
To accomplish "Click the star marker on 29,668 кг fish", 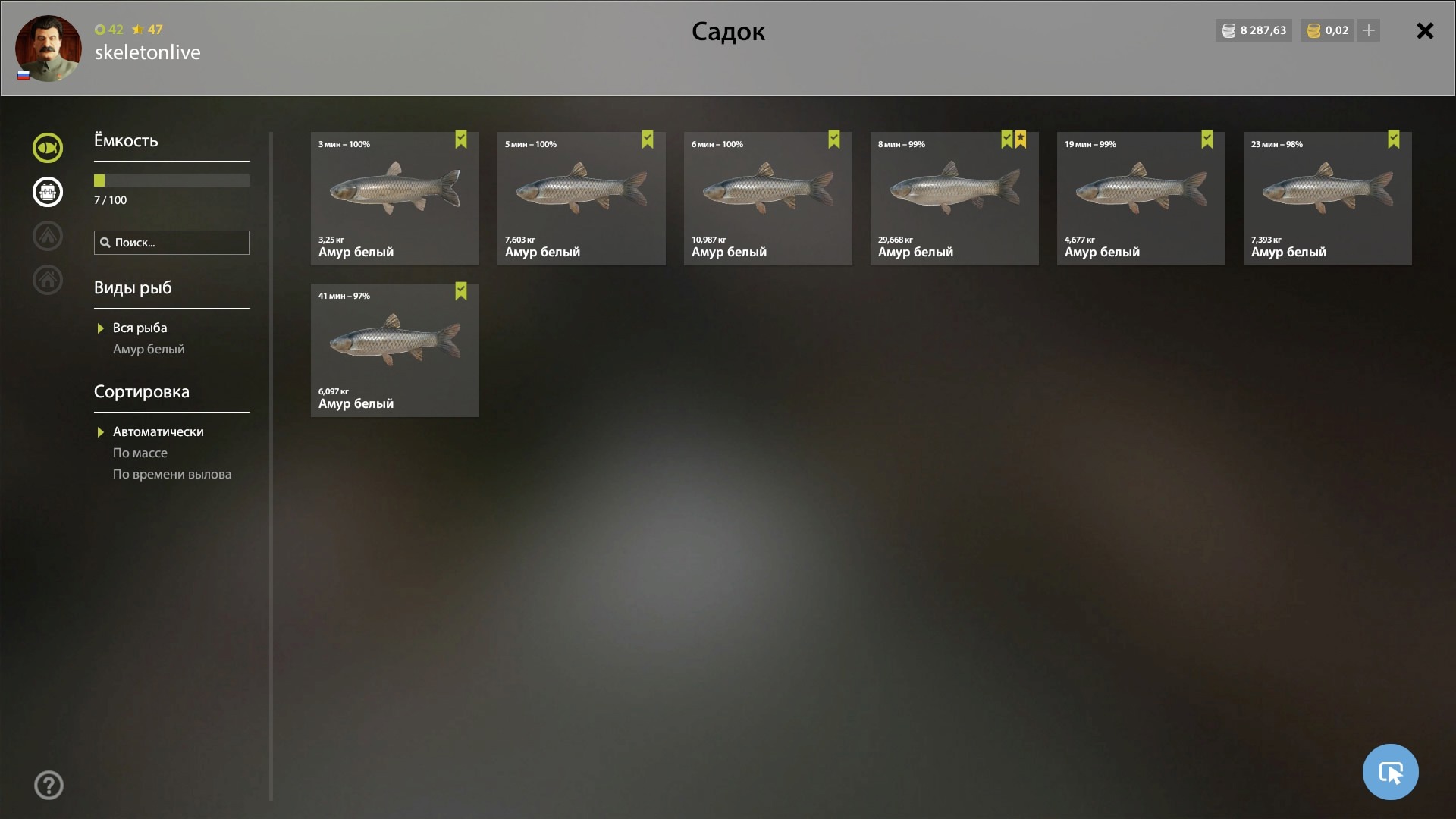I will (x=1021, y=140).
